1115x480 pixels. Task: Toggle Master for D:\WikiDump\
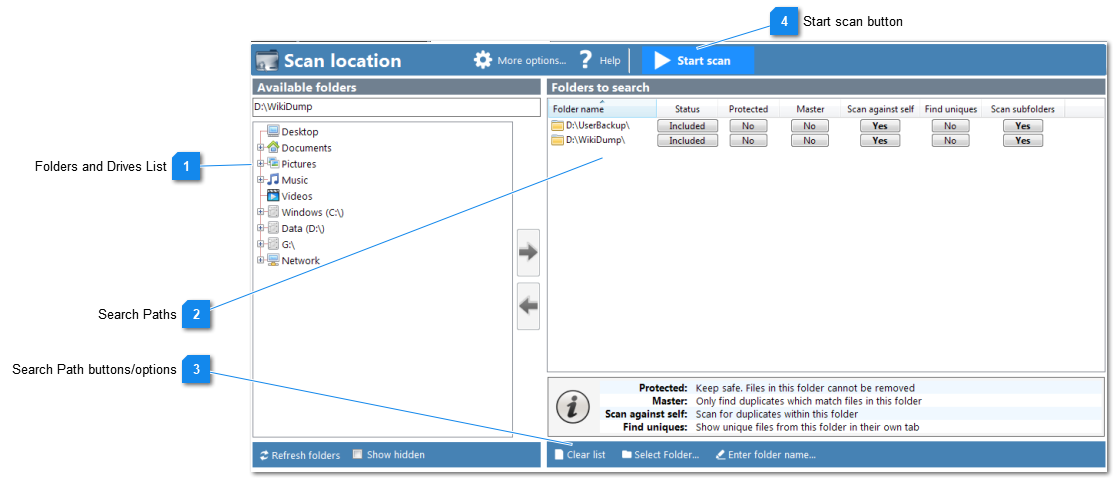click(809, 140)
